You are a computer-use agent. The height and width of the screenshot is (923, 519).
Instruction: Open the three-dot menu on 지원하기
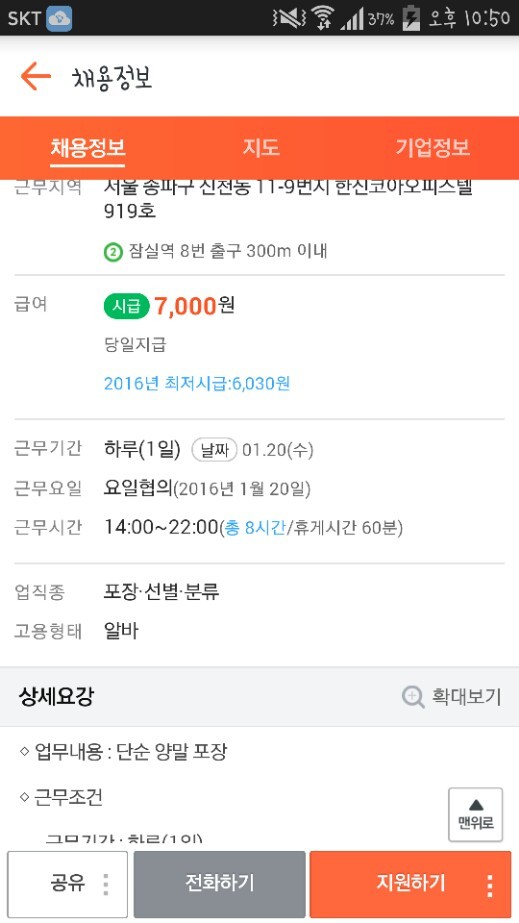coord(490,885)
